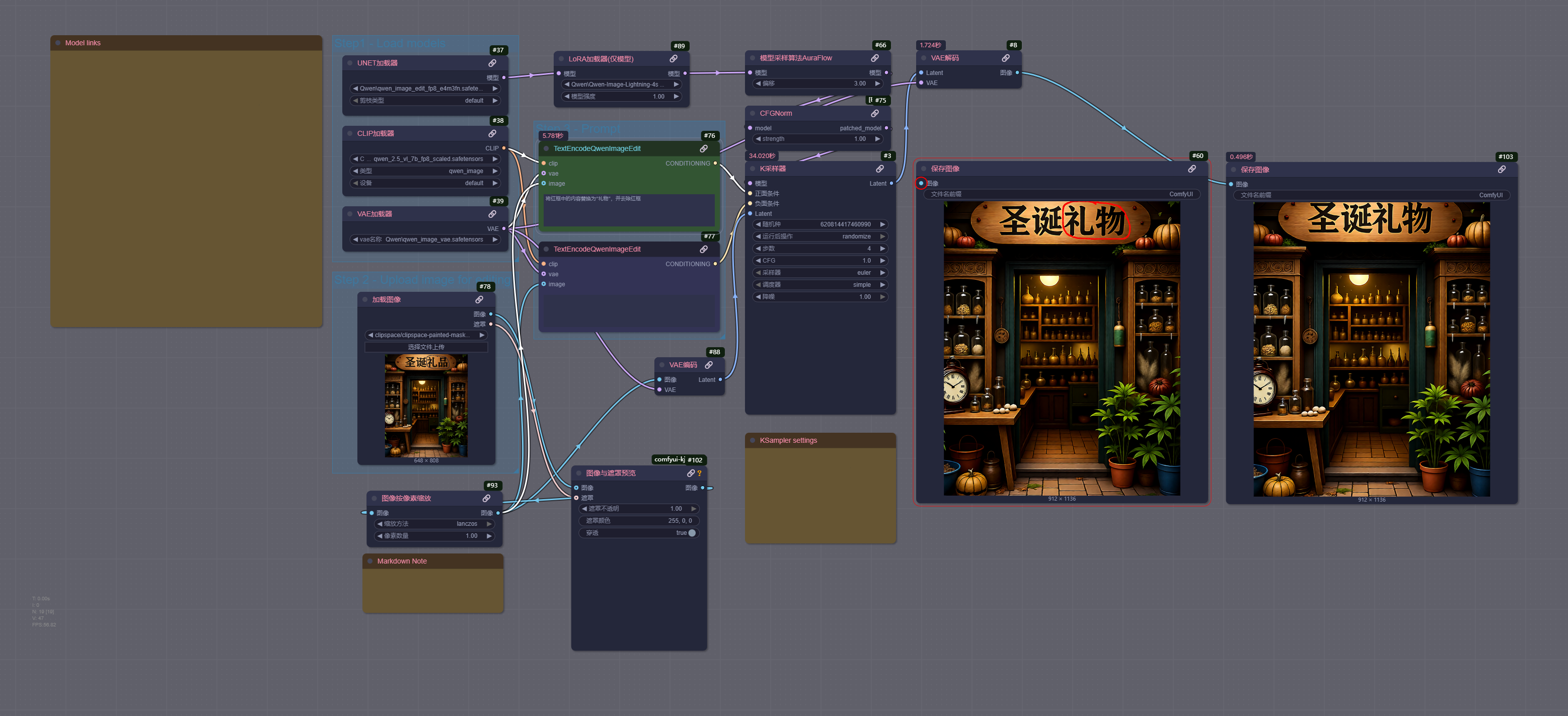Click the link icon on LoRA加载器 node
The height and width of the screenshot is (716, 1568).
pos(673,59)
